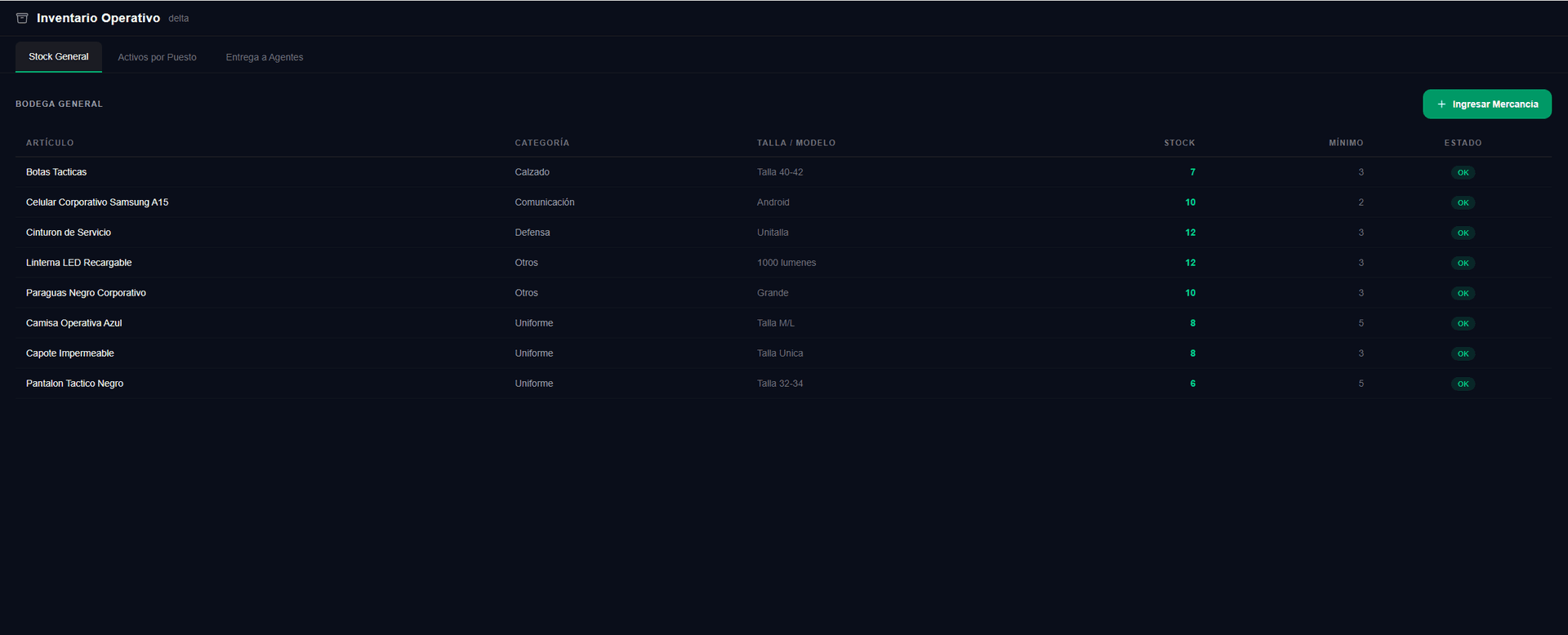Click the plus icon on Ingresar Mercancia
Image resolution: width=1568 pixels, height=635 pixels.
coord(1441,104)
